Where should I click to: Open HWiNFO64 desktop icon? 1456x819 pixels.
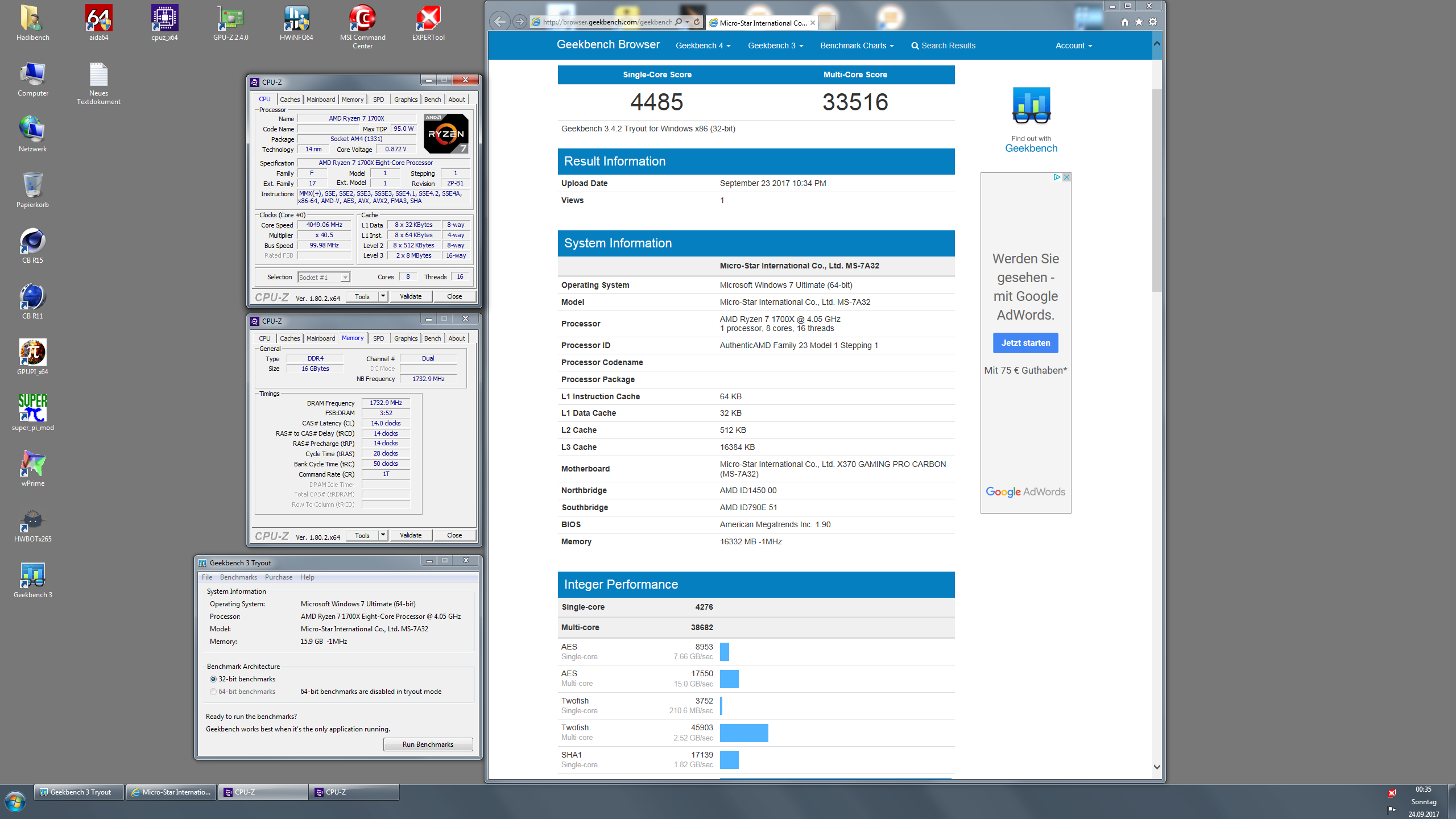(x=296, y=23)
